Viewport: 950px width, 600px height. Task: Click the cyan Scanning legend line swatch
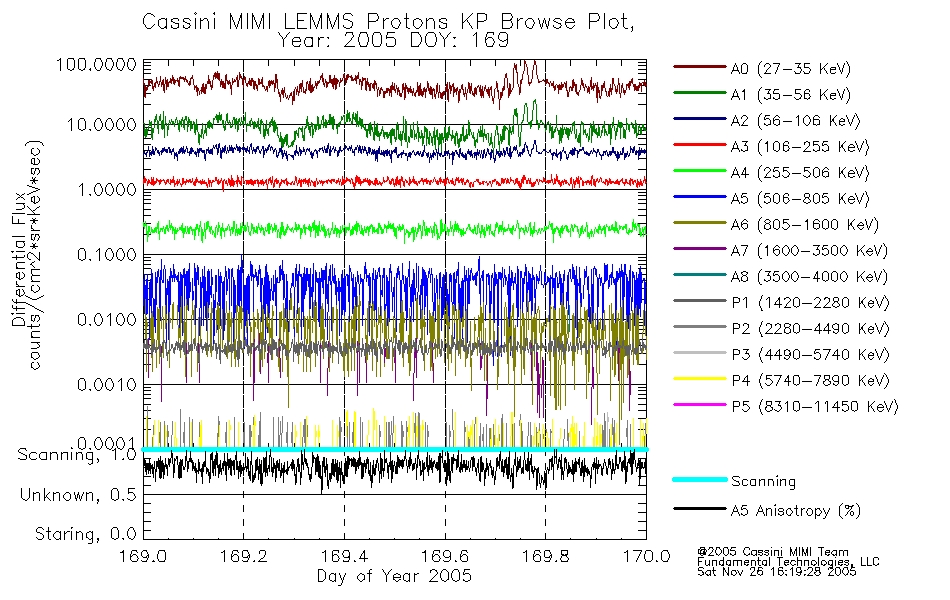coord(700,479)
